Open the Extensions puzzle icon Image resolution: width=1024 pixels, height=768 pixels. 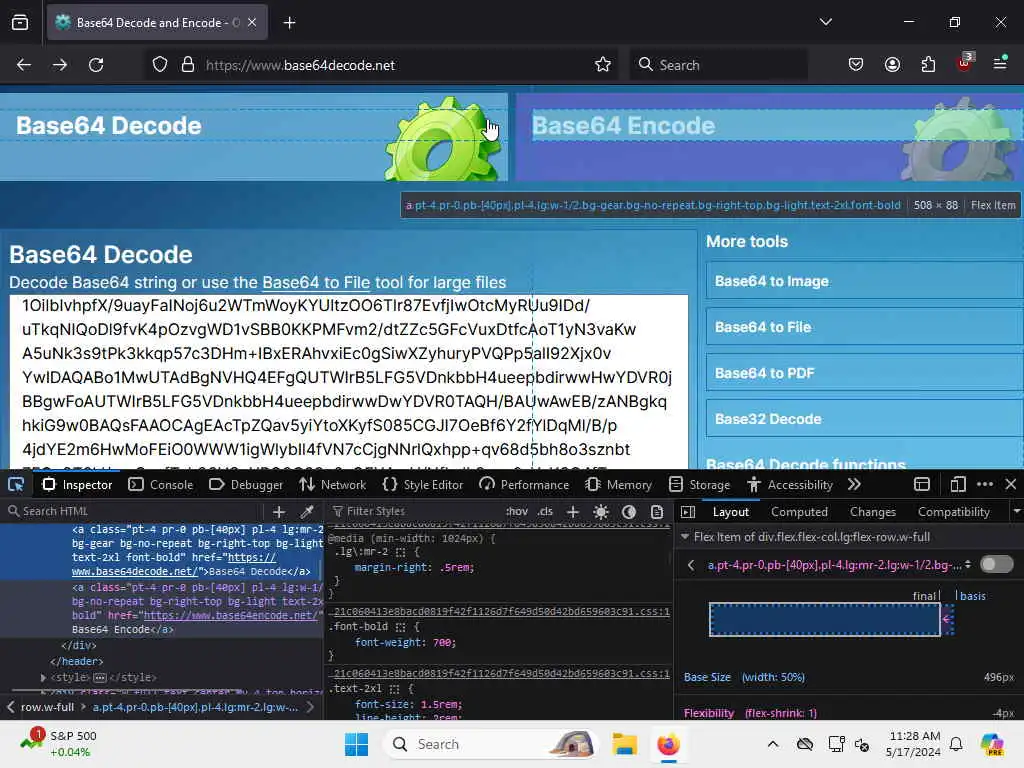coord(928,65)
